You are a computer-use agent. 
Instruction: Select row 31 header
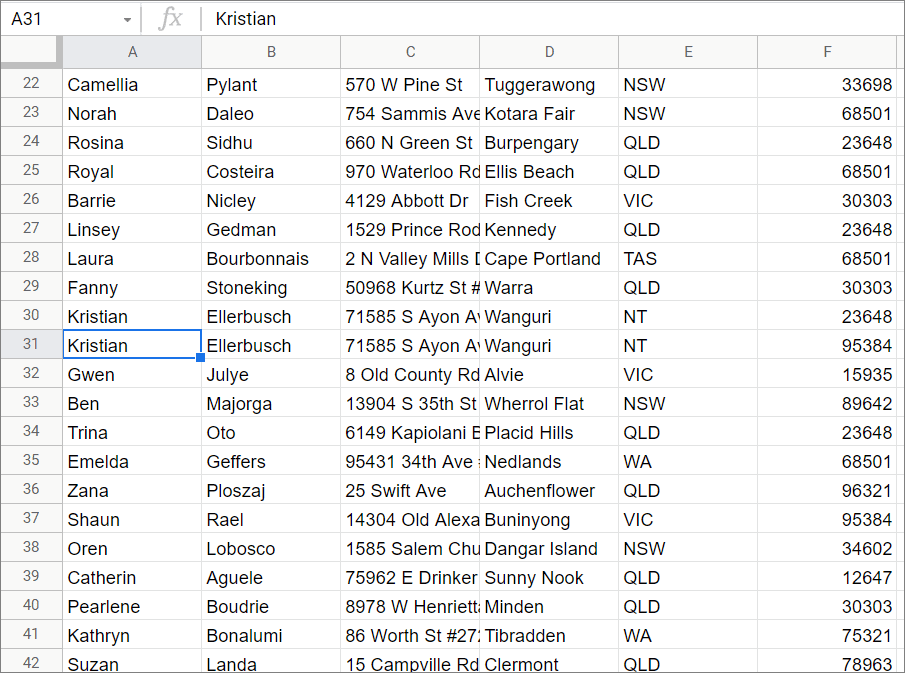30,345
